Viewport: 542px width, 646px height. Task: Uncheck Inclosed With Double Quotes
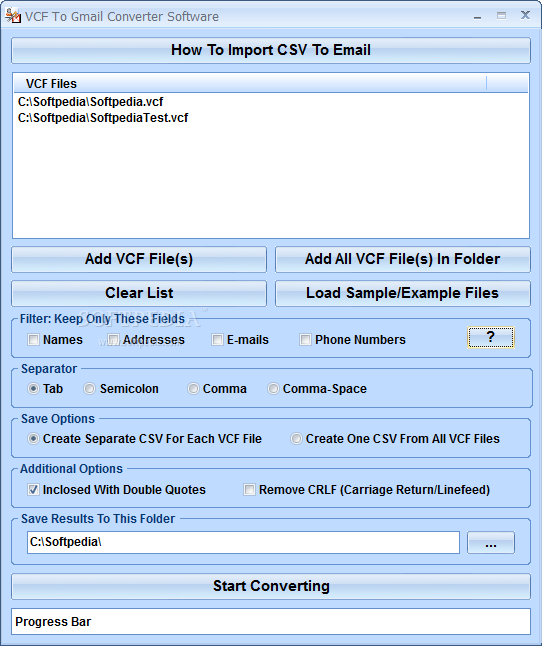coord(33,489)
